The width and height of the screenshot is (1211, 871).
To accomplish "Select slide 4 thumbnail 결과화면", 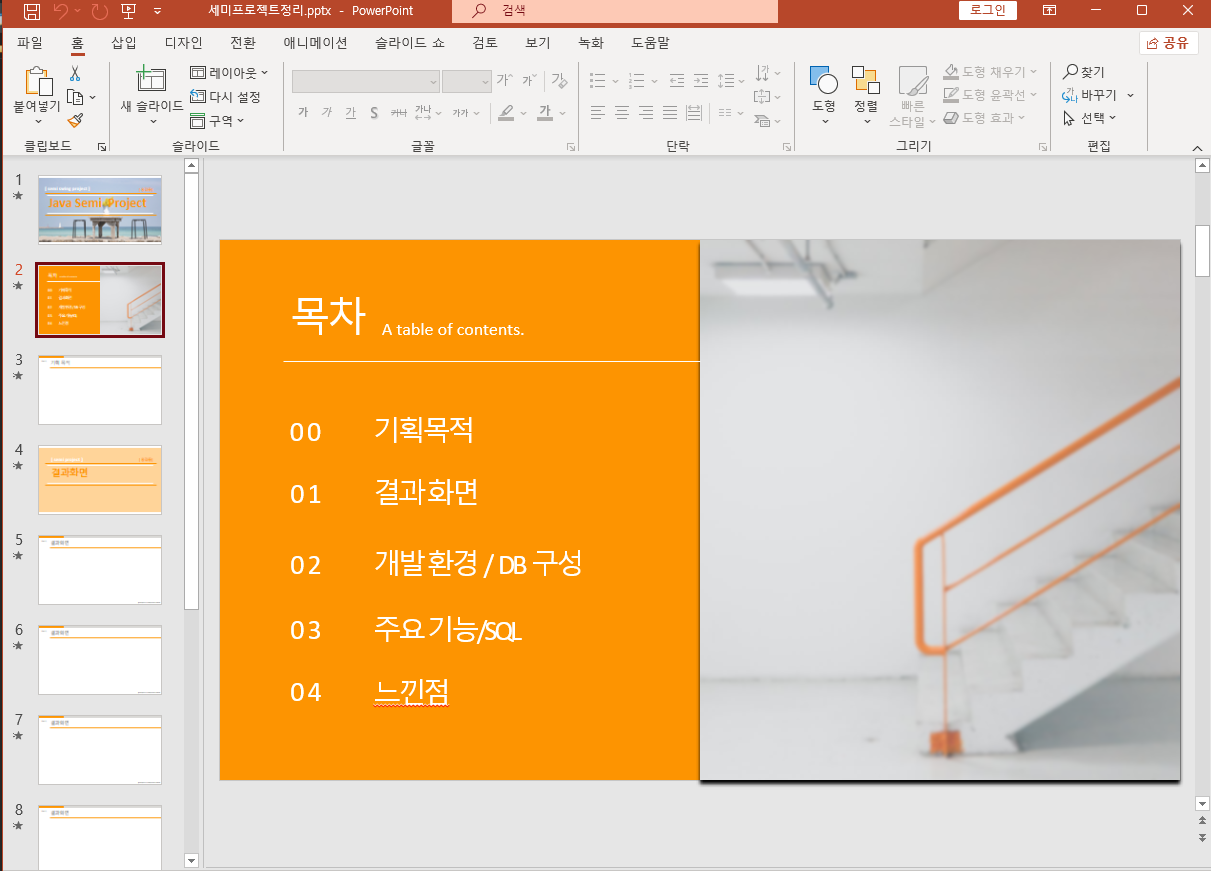I will pyautogui.click(x=100, y=480).
